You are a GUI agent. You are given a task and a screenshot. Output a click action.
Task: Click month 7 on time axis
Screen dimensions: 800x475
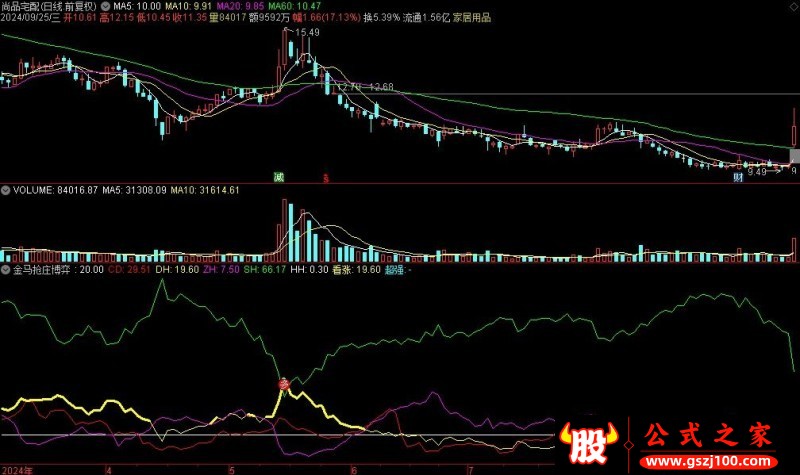[470, 470]
